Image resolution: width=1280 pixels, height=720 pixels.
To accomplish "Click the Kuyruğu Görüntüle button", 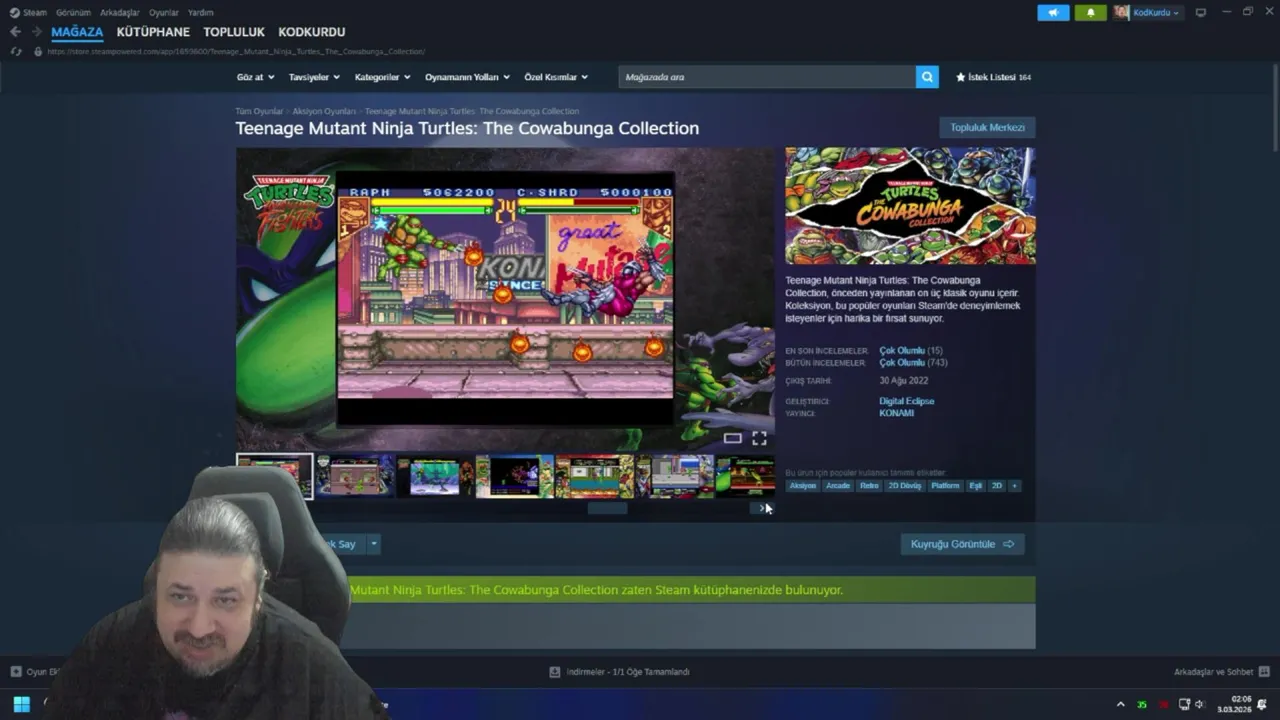I will click(x=962, y=544).
